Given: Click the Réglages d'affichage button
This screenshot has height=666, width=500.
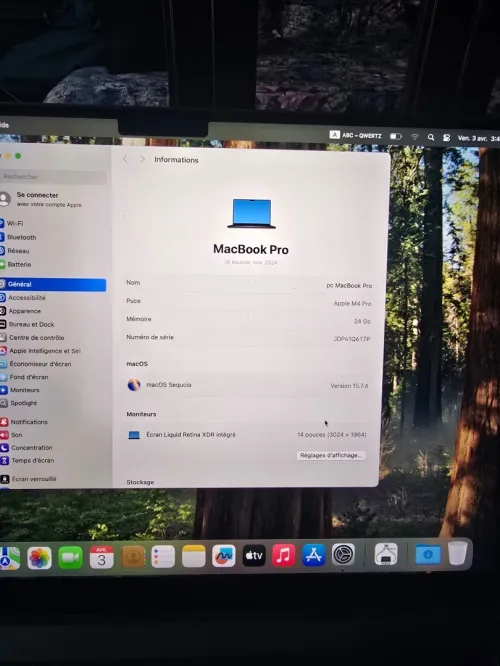Looking at the screenshot, I should (x=331, y=455).
